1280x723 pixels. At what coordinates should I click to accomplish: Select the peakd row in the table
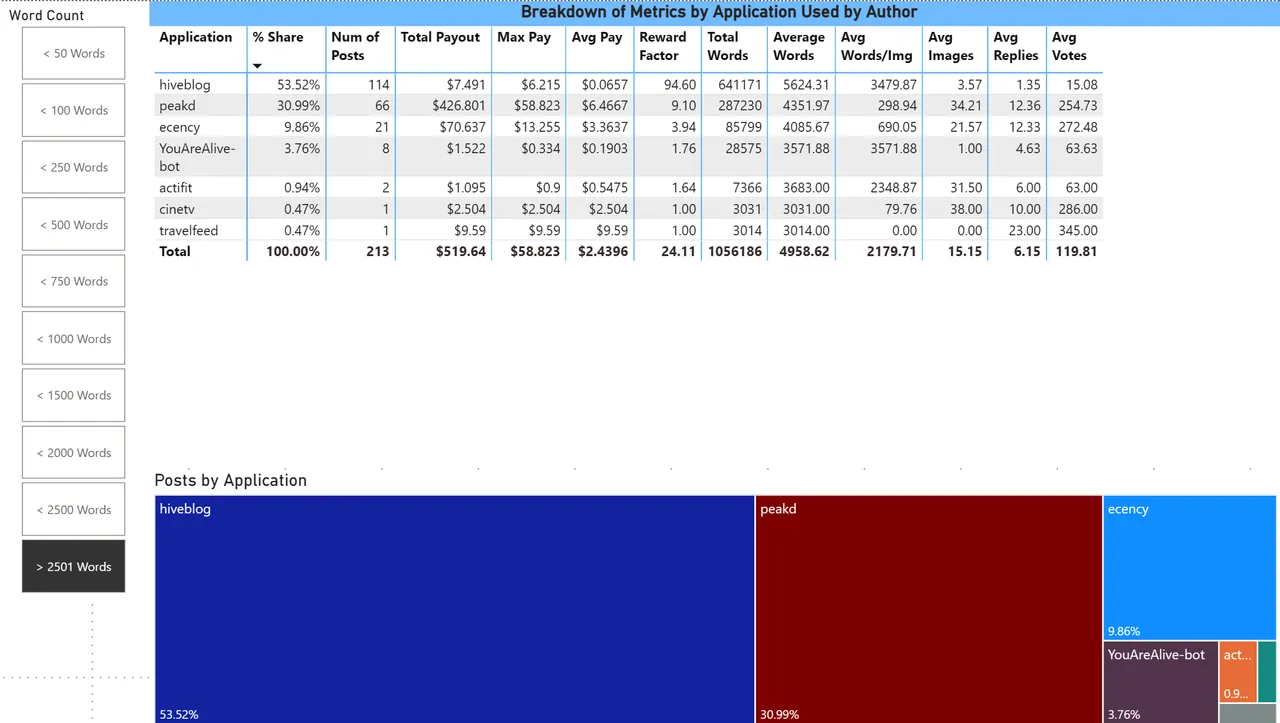click(x=629, y=106)
